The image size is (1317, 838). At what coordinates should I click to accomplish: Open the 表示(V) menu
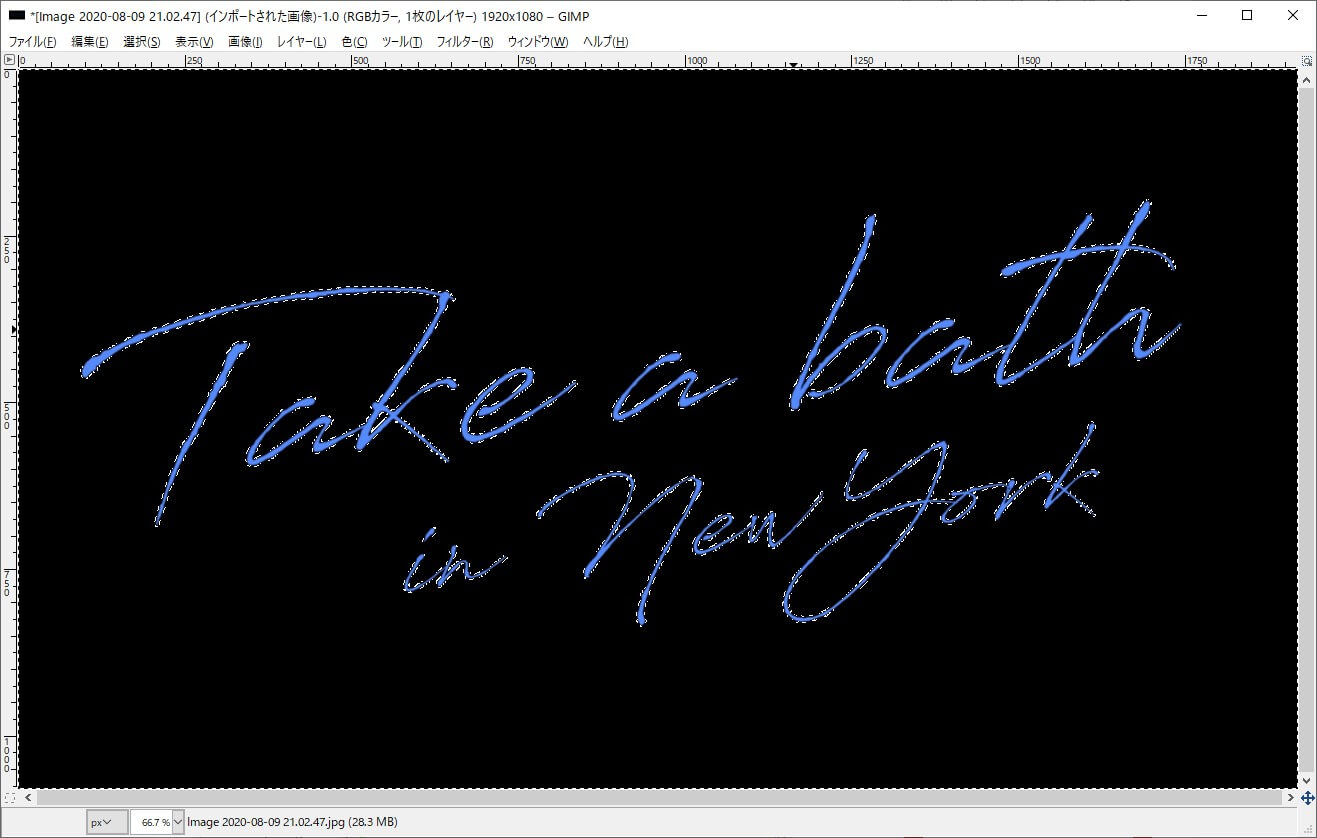194,41
